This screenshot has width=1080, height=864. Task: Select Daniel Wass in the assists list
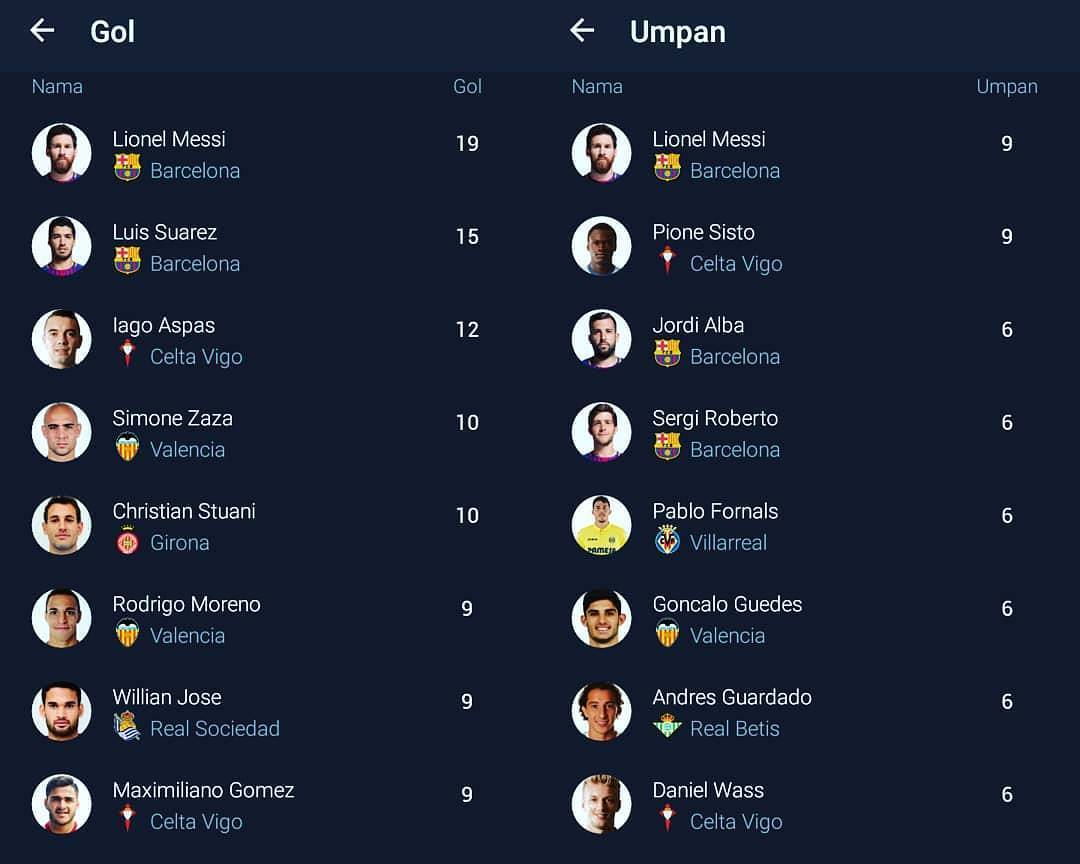tap(804, 804)
